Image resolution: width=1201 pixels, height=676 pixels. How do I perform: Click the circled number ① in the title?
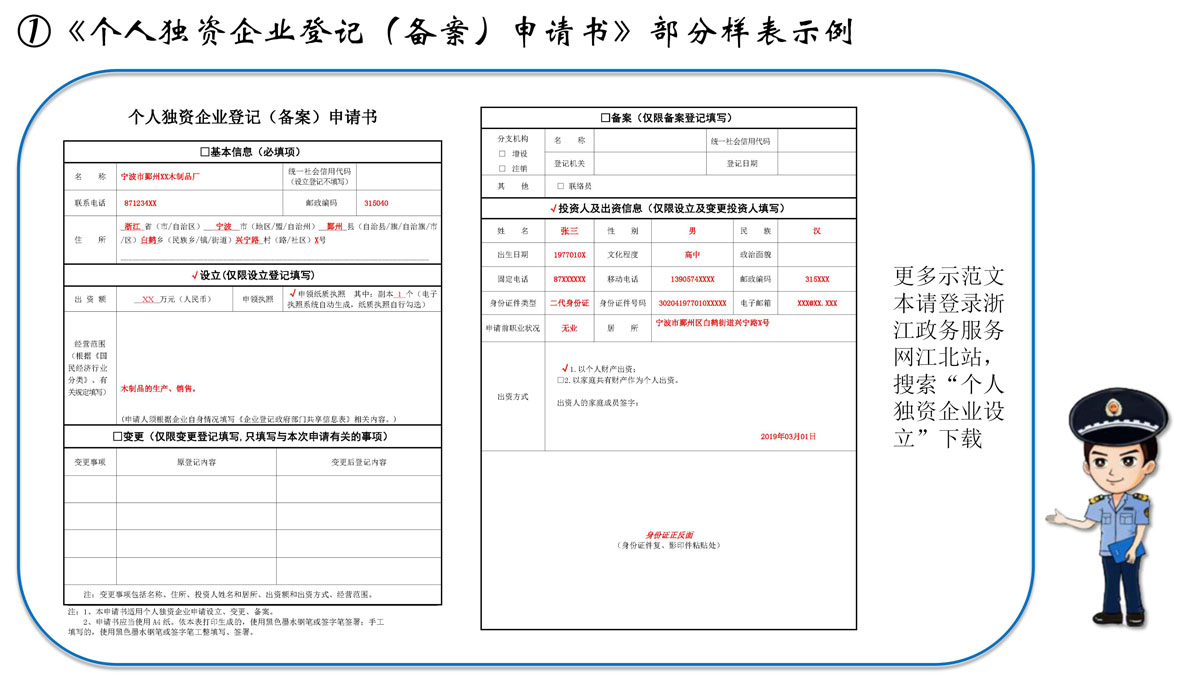coord(33,33)
